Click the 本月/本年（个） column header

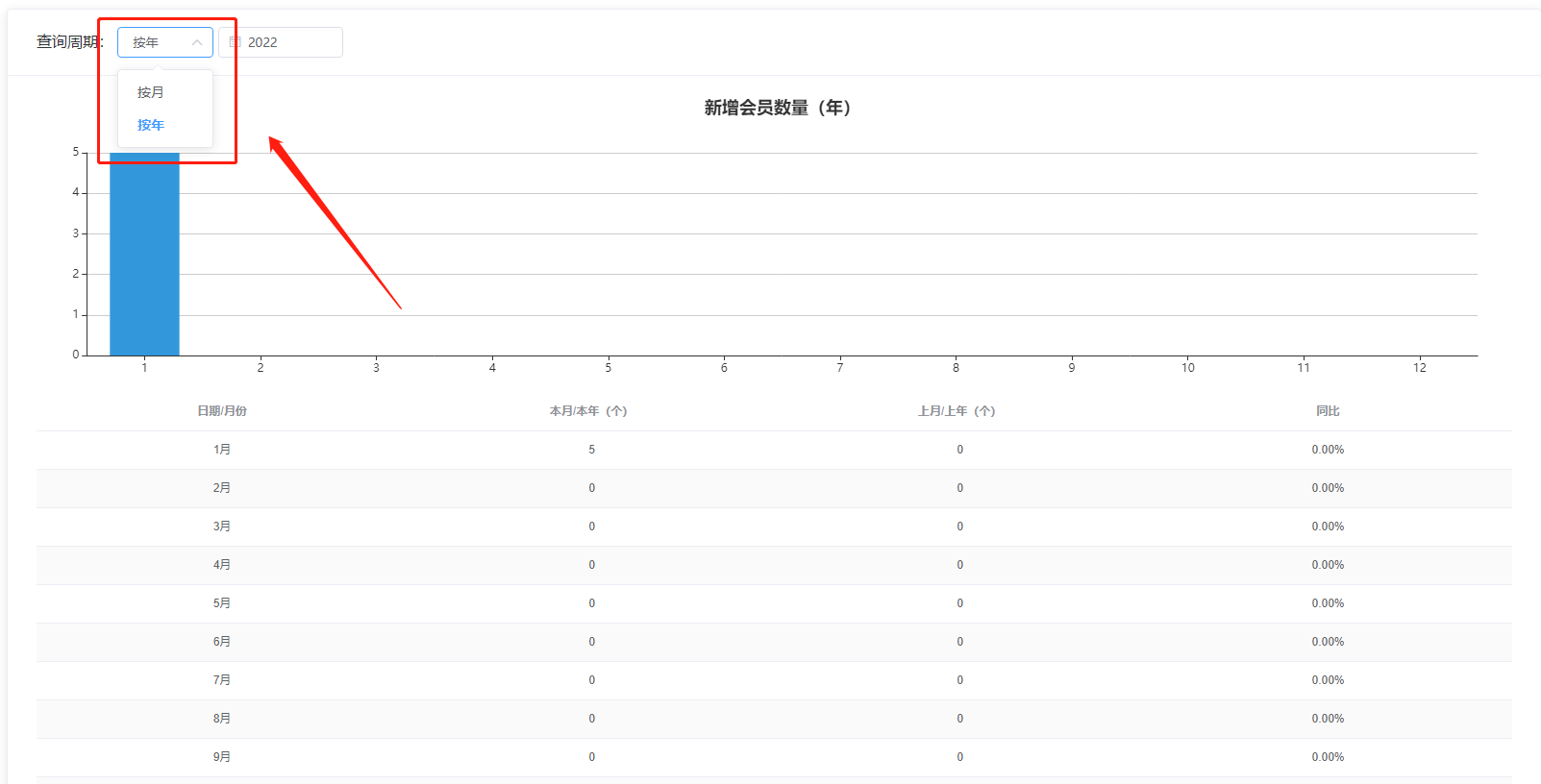tap(588, 411)
